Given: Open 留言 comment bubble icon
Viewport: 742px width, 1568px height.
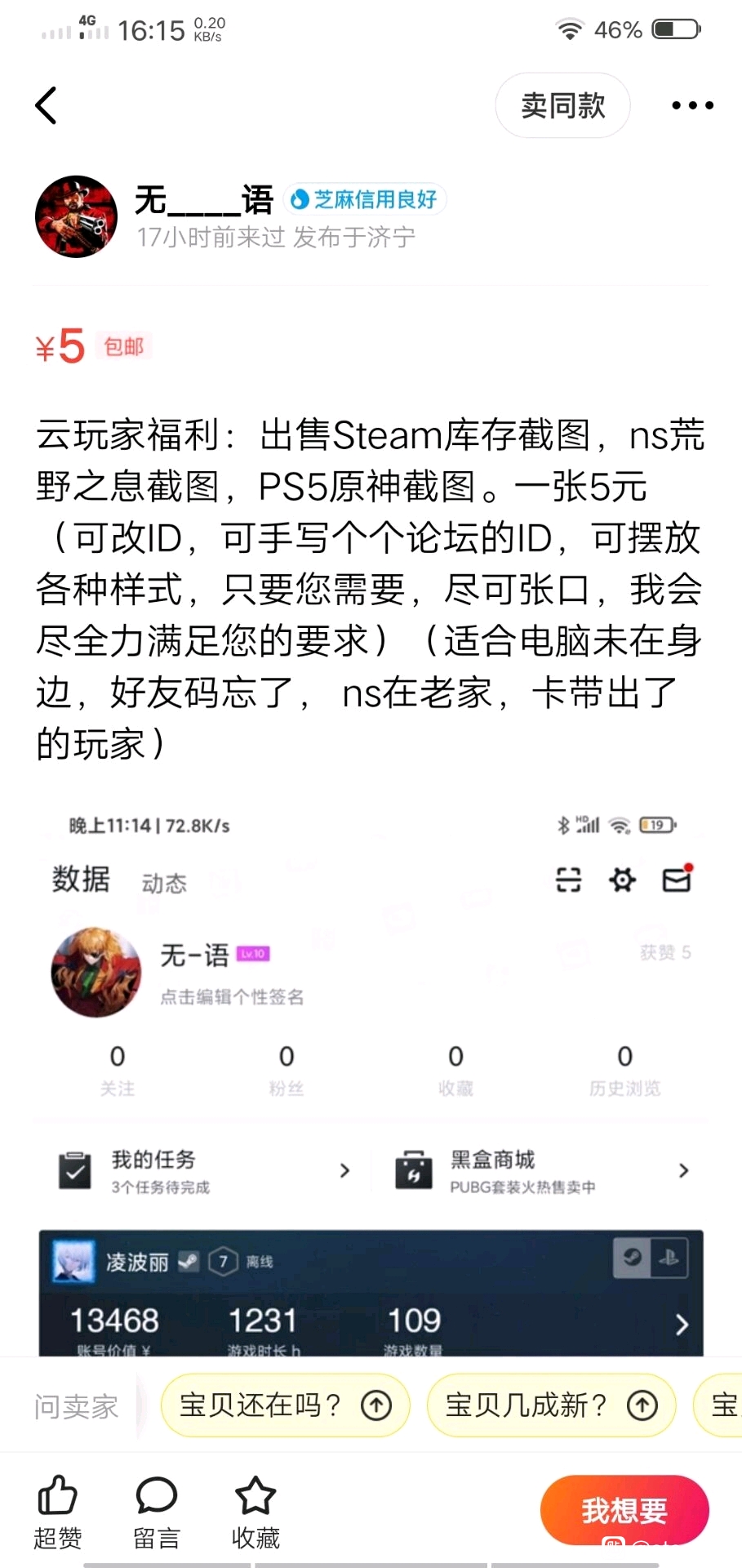Looking at the screenshot, I should coord(157,1495).
